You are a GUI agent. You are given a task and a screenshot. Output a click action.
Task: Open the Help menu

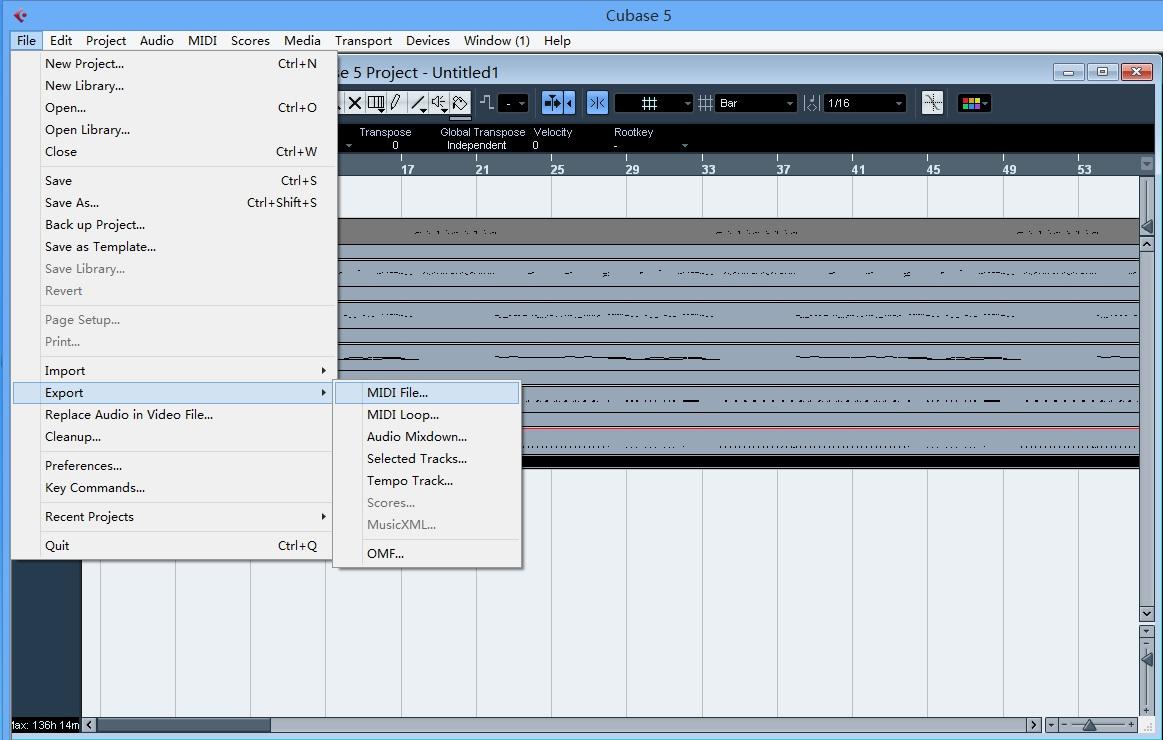click(x=557, y=41)
